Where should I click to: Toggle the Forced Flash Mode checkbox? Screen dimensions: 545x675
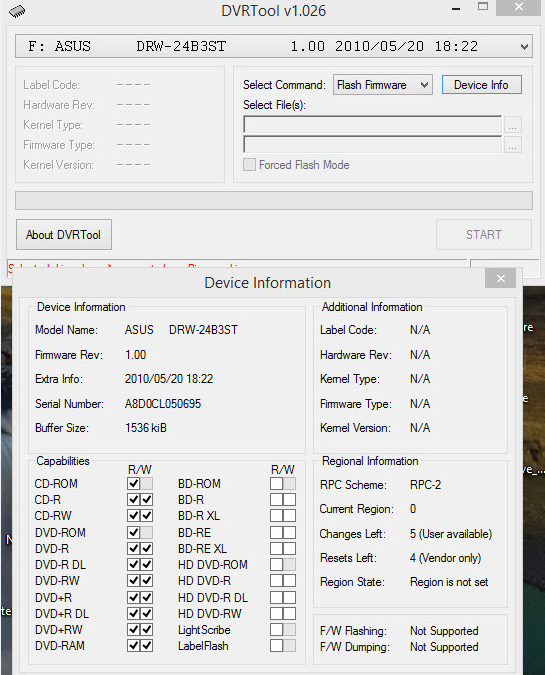coord(249,165)
